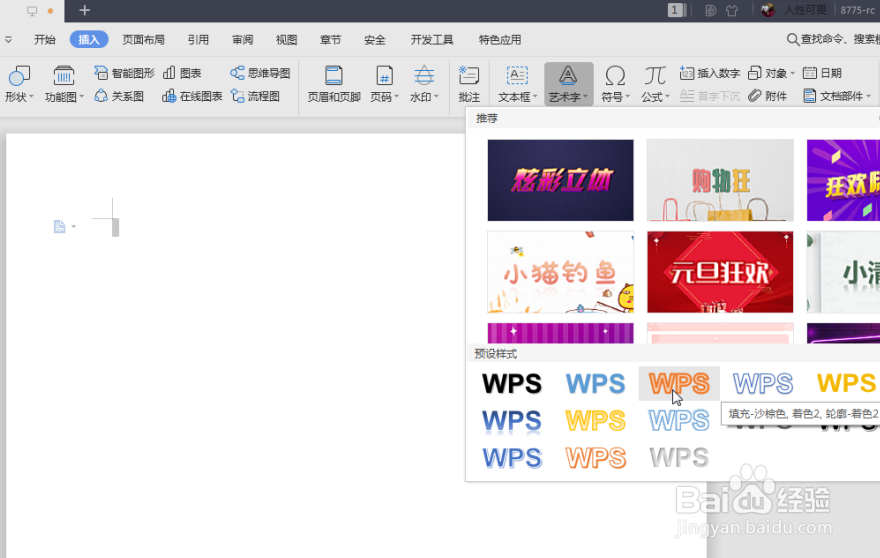Image resolution: width=880 pixels, height=558 pixels.
Task: Choose the gold WPS preset, first row
Action: click(845, 383)
